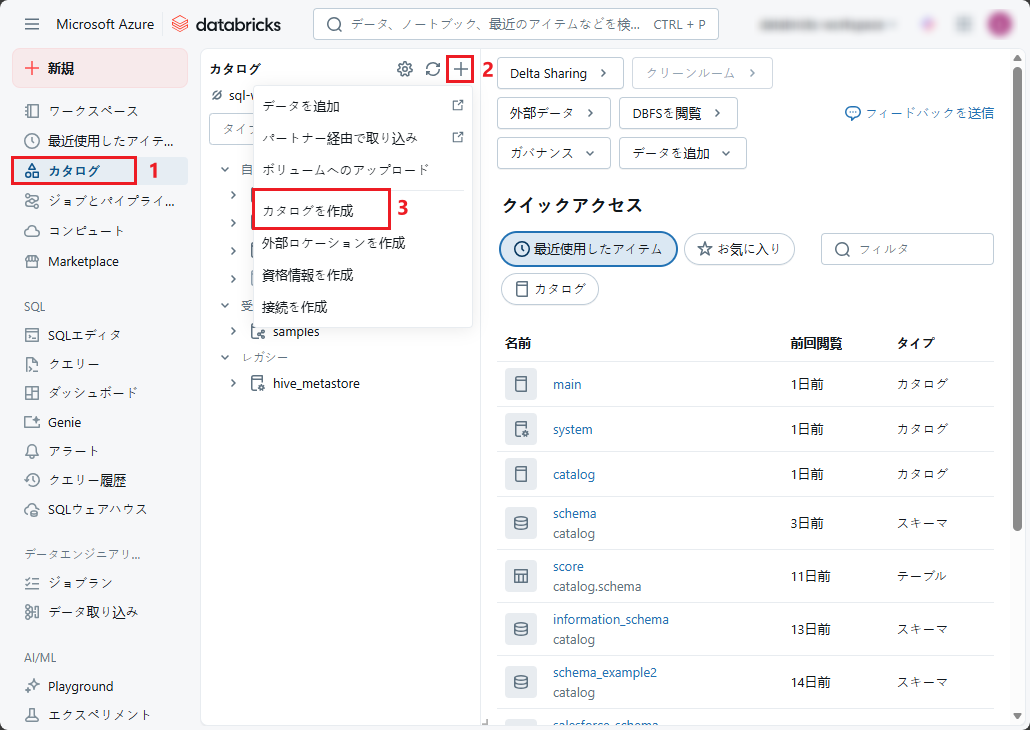Open the information_schema link
The image size is (1030, 730).
pyautogui.click(x=610, y=619)
